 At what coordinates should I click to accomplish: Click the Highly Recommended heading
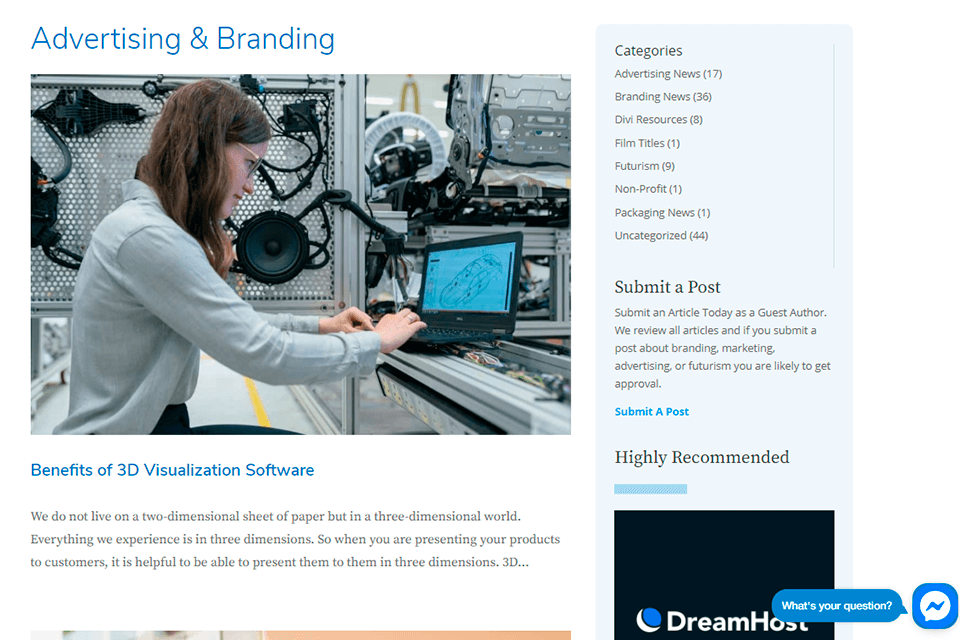[x=702, y=457]
